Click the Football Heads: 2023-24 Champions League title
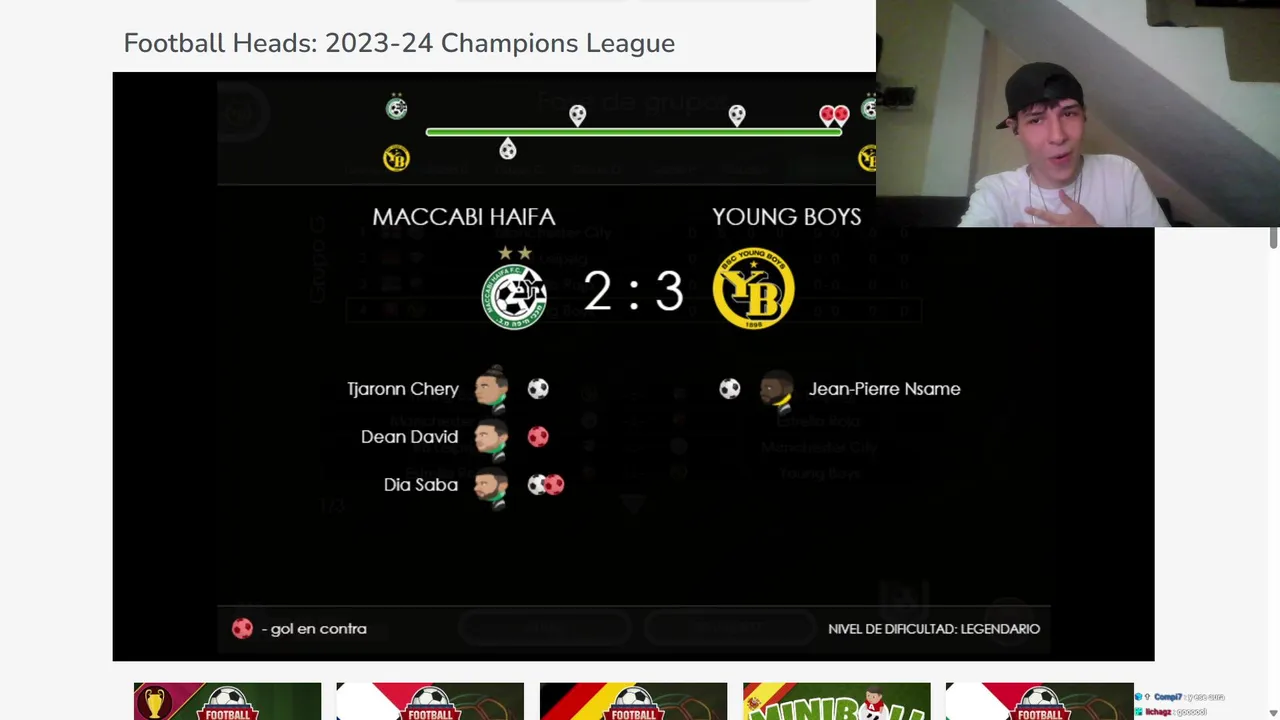Screen dimensions: 1280x720 click(399, 43)
